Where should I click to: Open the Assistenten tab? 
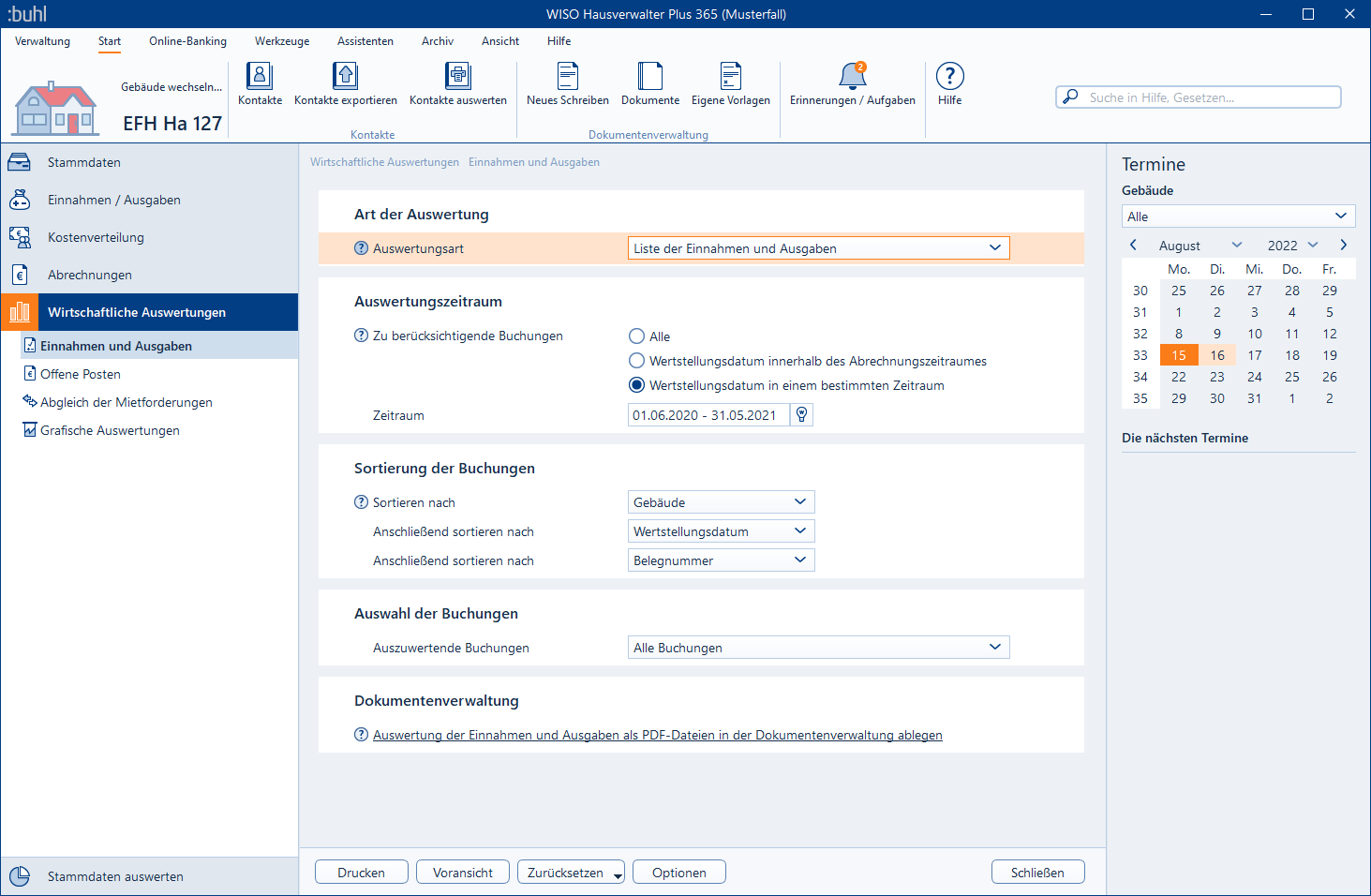click(365, 41)
